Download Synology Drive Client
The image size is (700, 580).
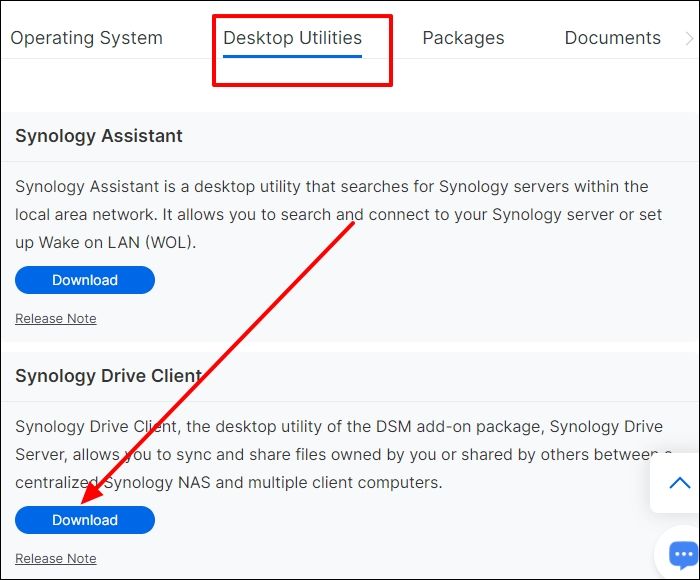tap(85, 520)
